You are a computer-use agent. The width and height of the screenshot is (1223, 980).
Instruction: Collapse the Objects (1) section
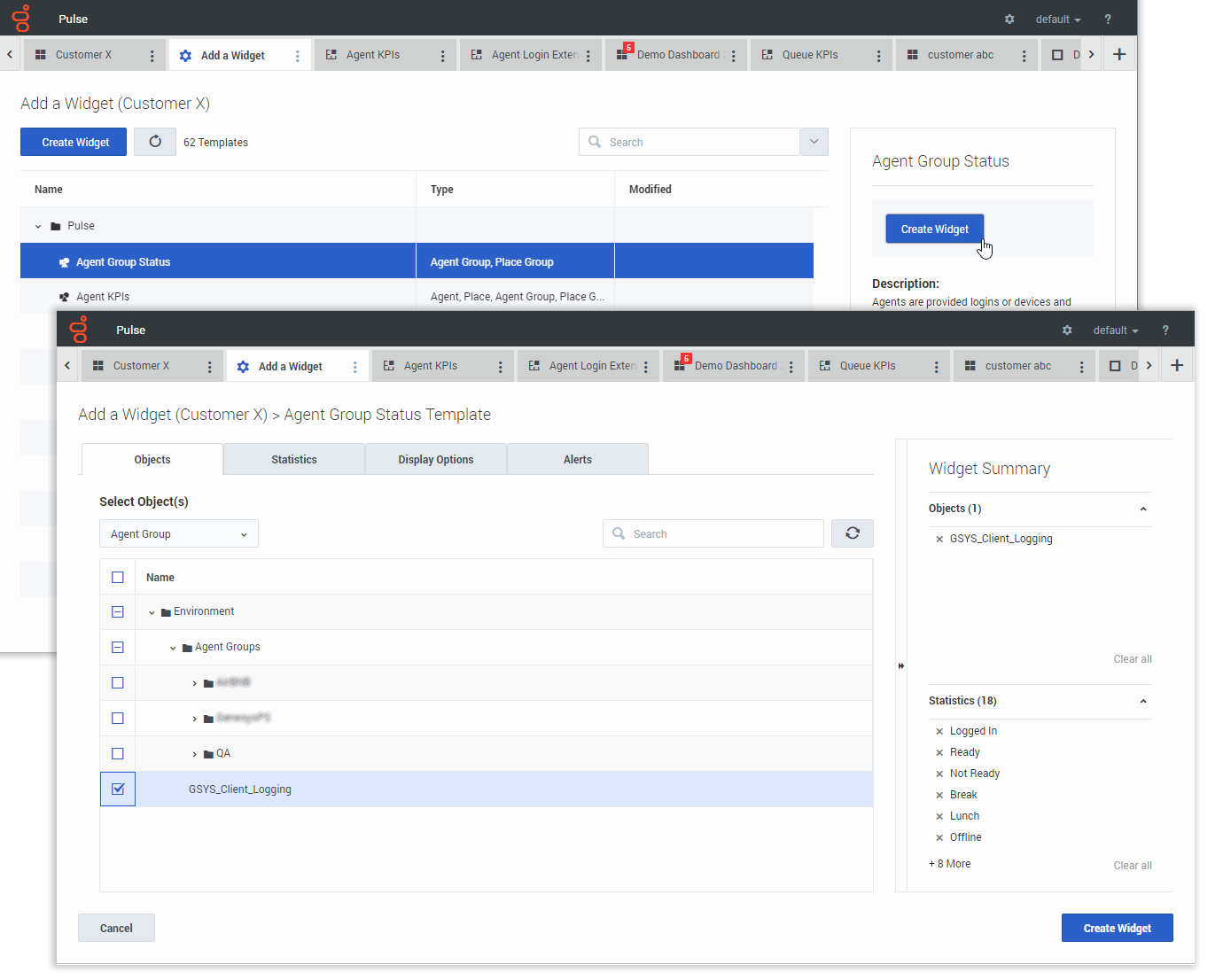click(x=1143, y=509)
